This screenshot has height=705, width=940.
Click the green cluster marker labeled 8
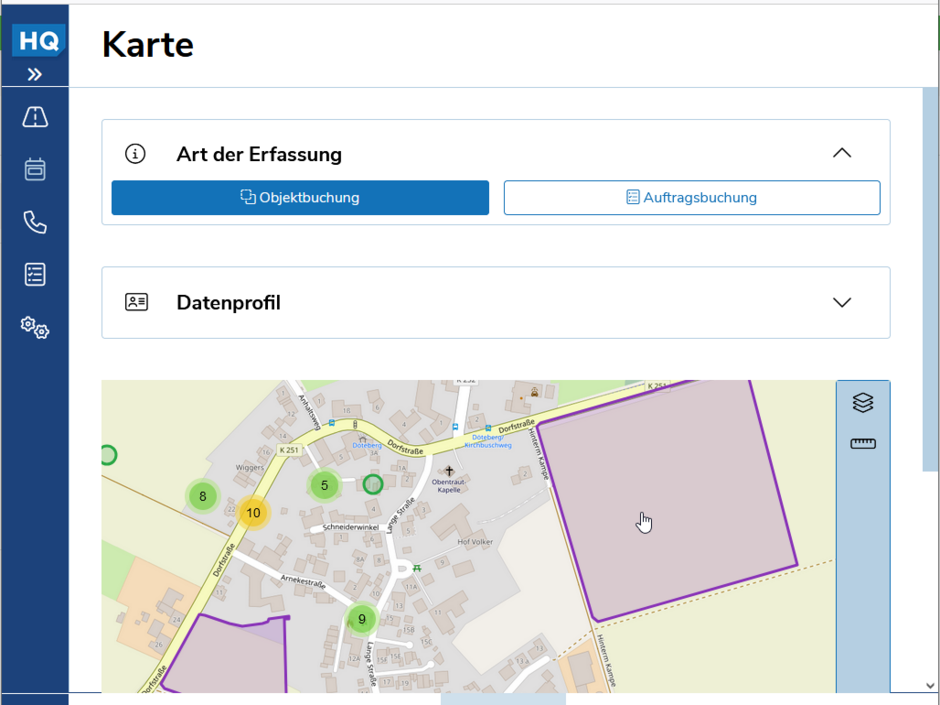203,496
